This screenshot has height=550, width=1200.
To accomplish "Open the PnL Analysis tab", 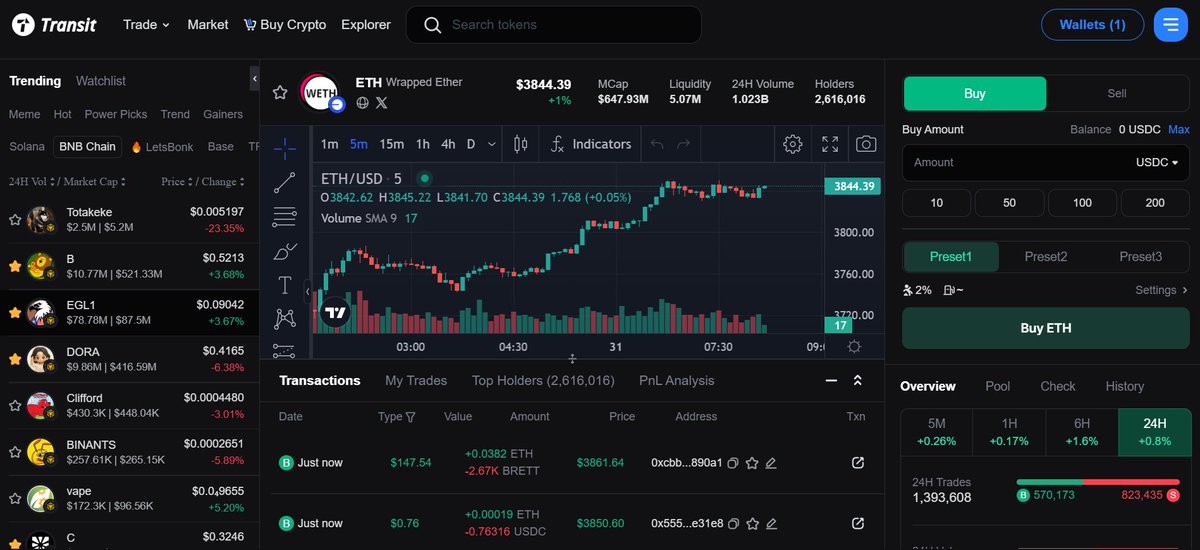I will pos(677,381).
